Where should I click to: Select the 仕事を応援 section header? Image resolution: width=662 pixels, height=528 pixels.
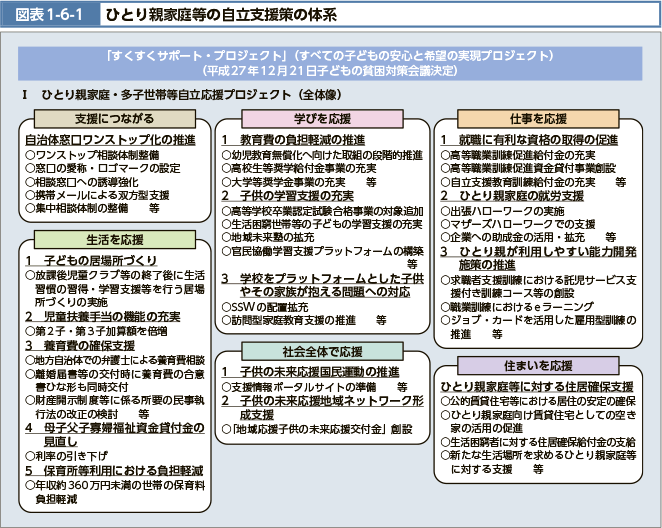click(x=544, y=118)
